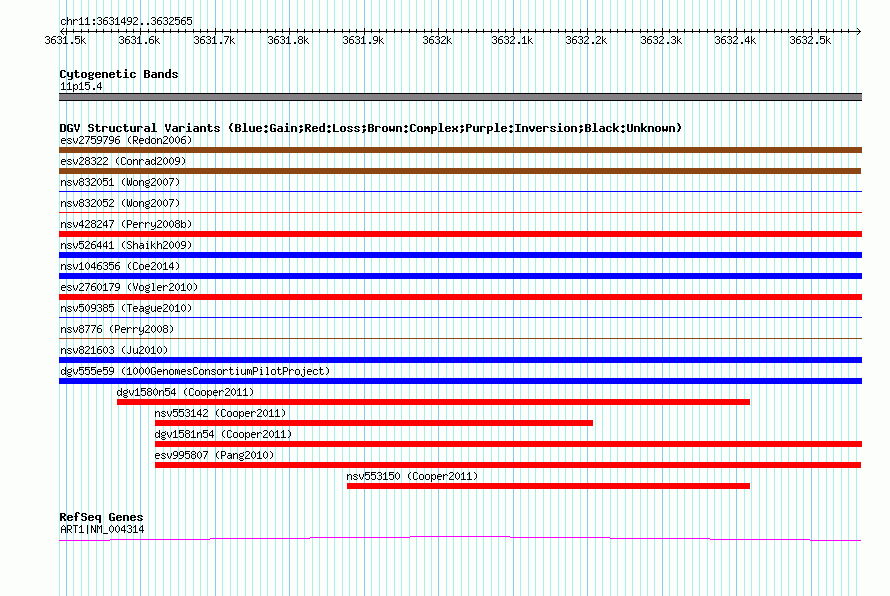Open variant dgv1581n54 (Cooper2011) label
Image resolution: width=890 pixels, height=596 pixels.
click(x=223, y=434)
